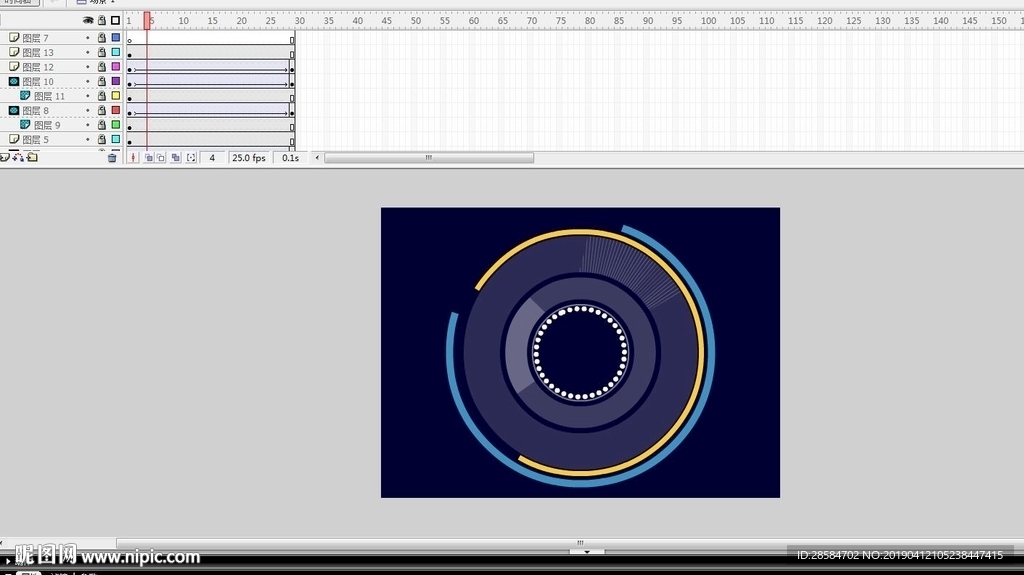Select blank keyframe at frame 1 of 图层 7

[x=129, y=40]
